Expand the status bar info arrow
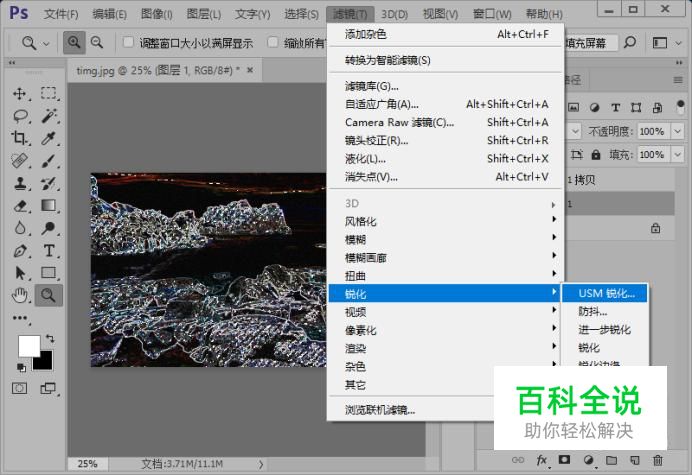 pyautogui.click(x=261, y=464)
